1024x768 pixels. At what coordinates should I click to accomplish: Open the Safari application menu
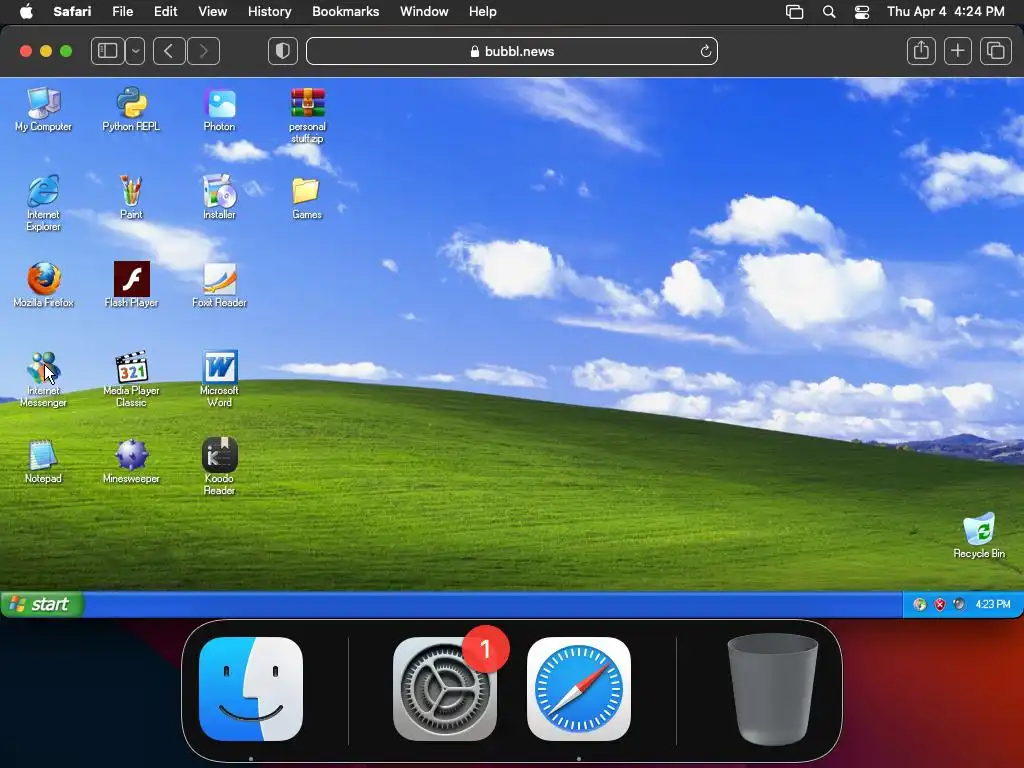(72, 12)
